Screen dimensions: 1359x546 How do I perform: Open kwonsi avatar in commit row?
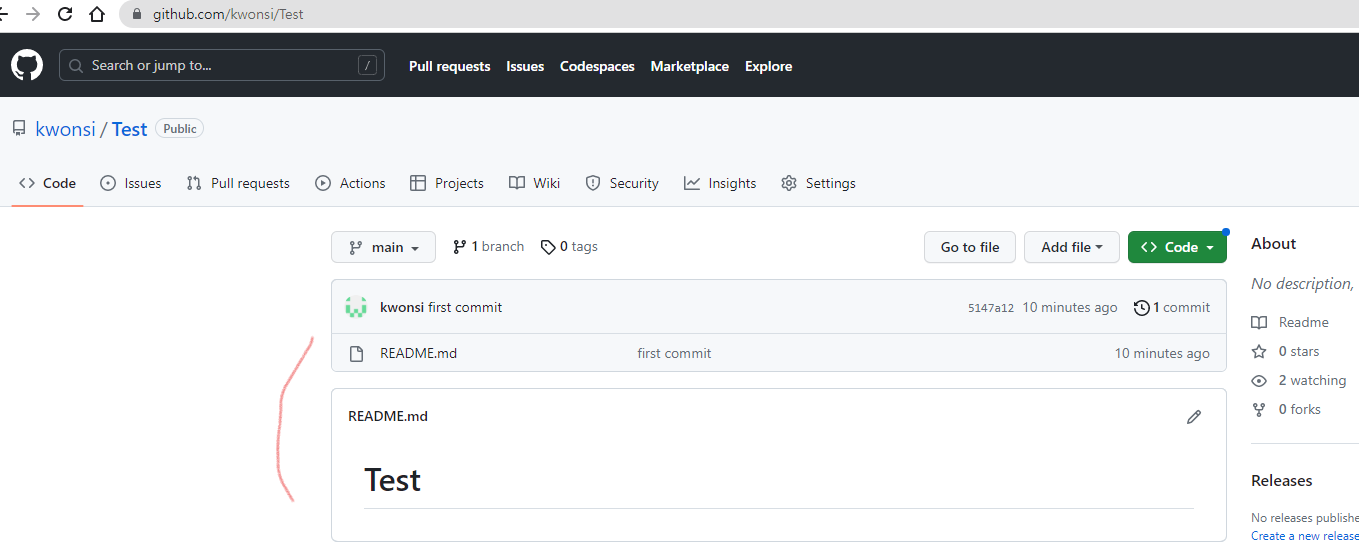[x=356, y=307]
